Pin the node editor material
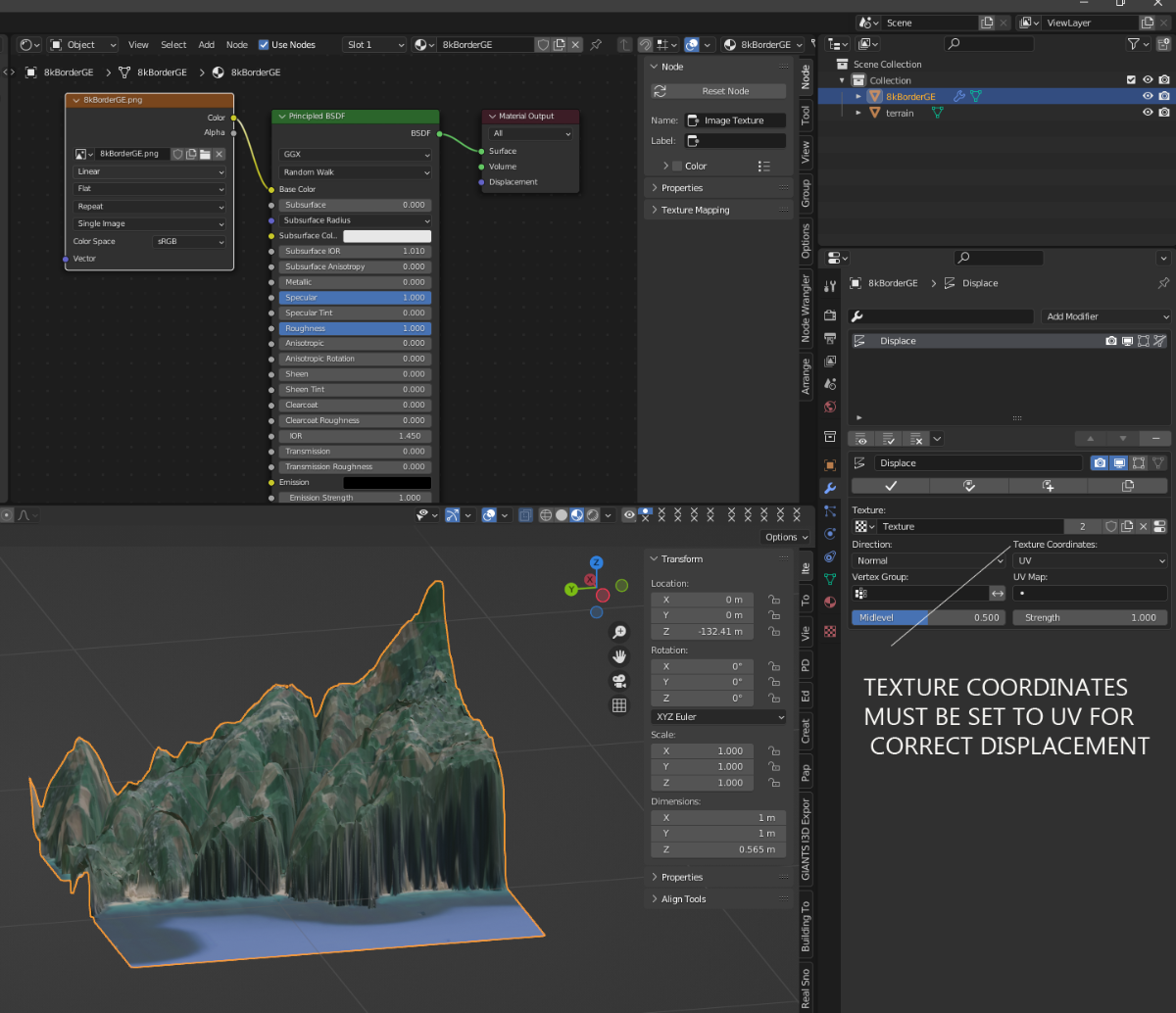Screen dimensions: 1176x1013 tap(596, 45)
